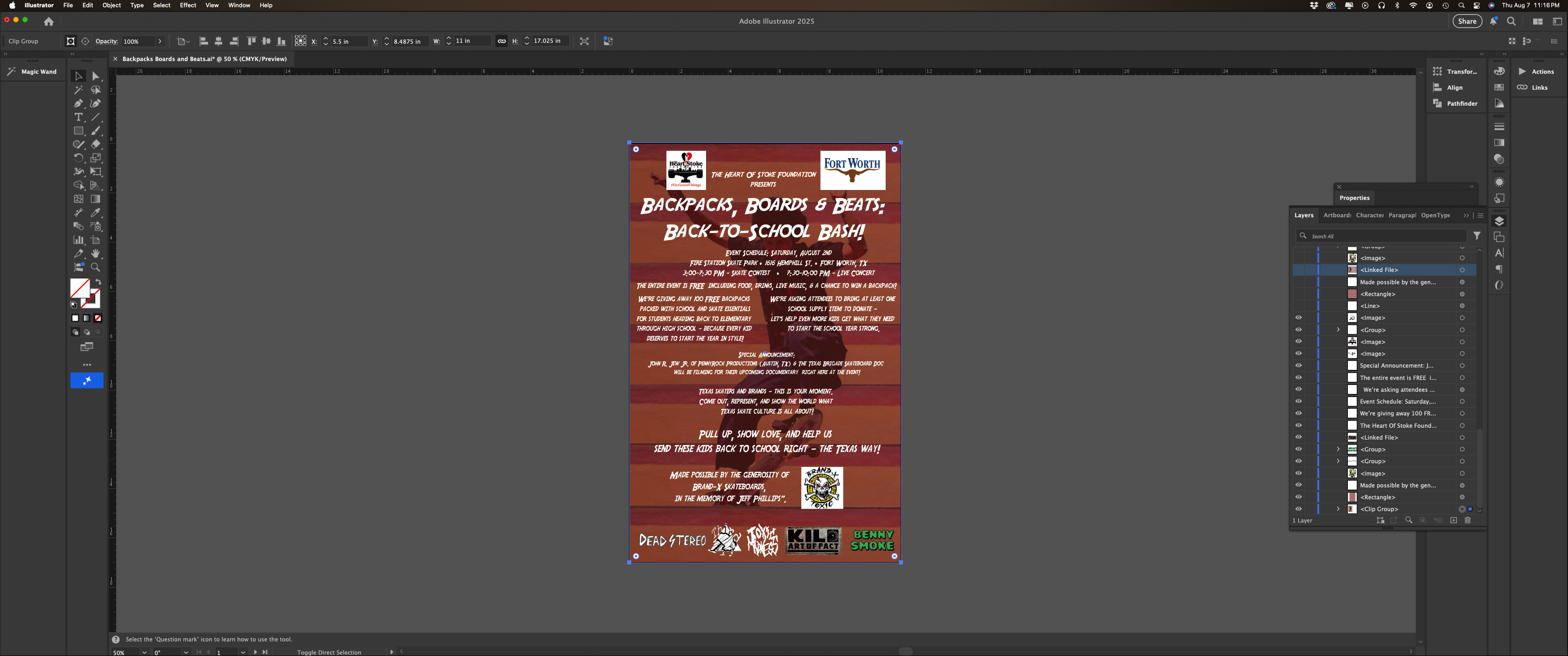Open the Window menu
The width and height of the screenshot is (1568, 656).
tap(239, 5)
